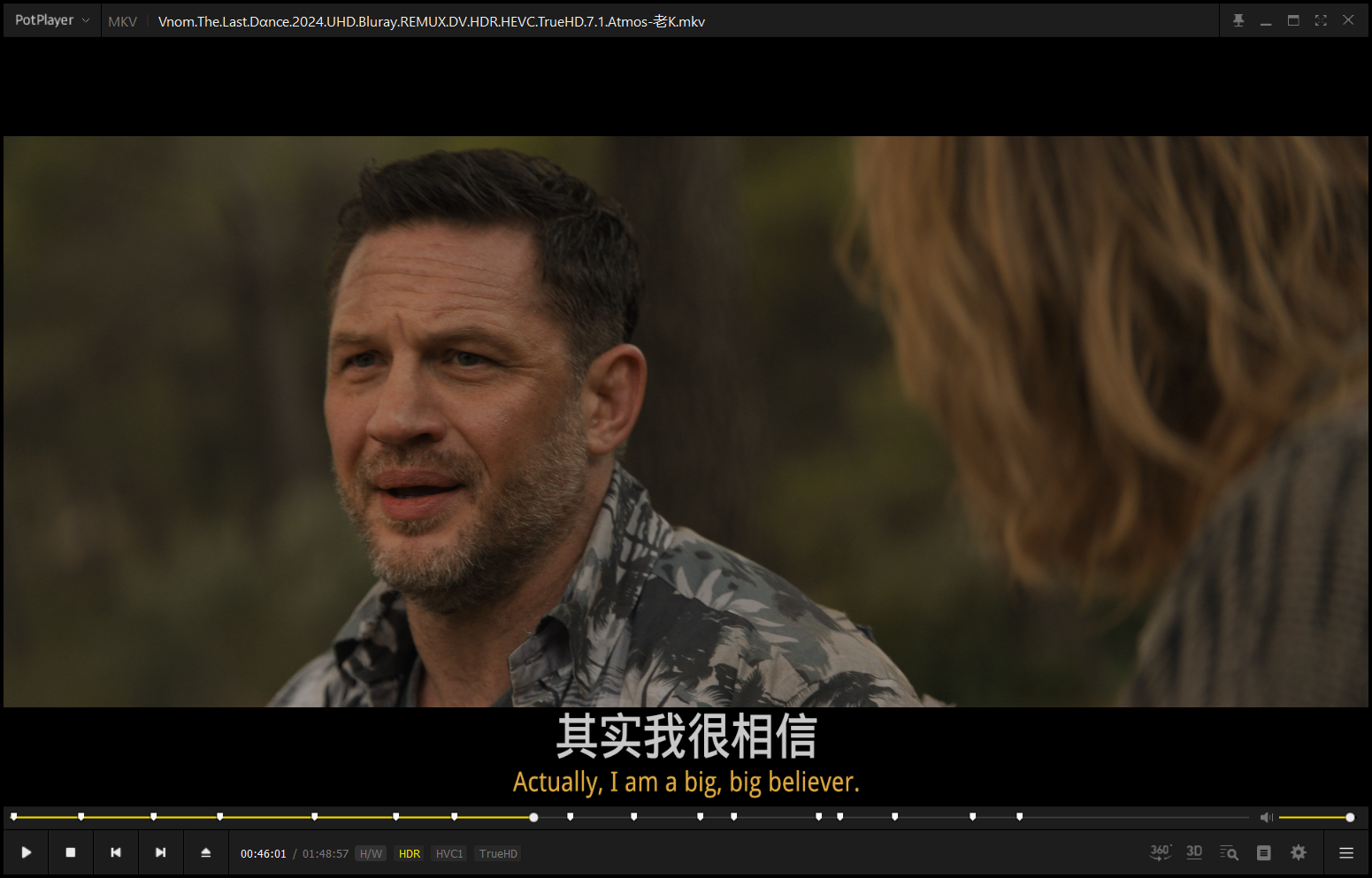Open file with the eject icon
Image resolution: width=1372 pixels, height=878 pixels.
[x=206, y=852]
